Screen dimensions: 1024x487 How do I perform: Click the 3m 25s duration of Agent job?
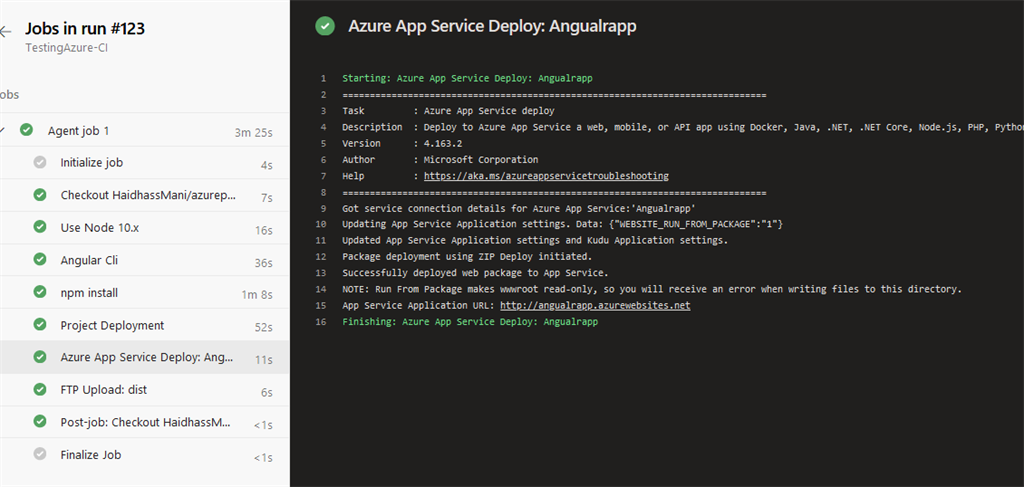253,133
